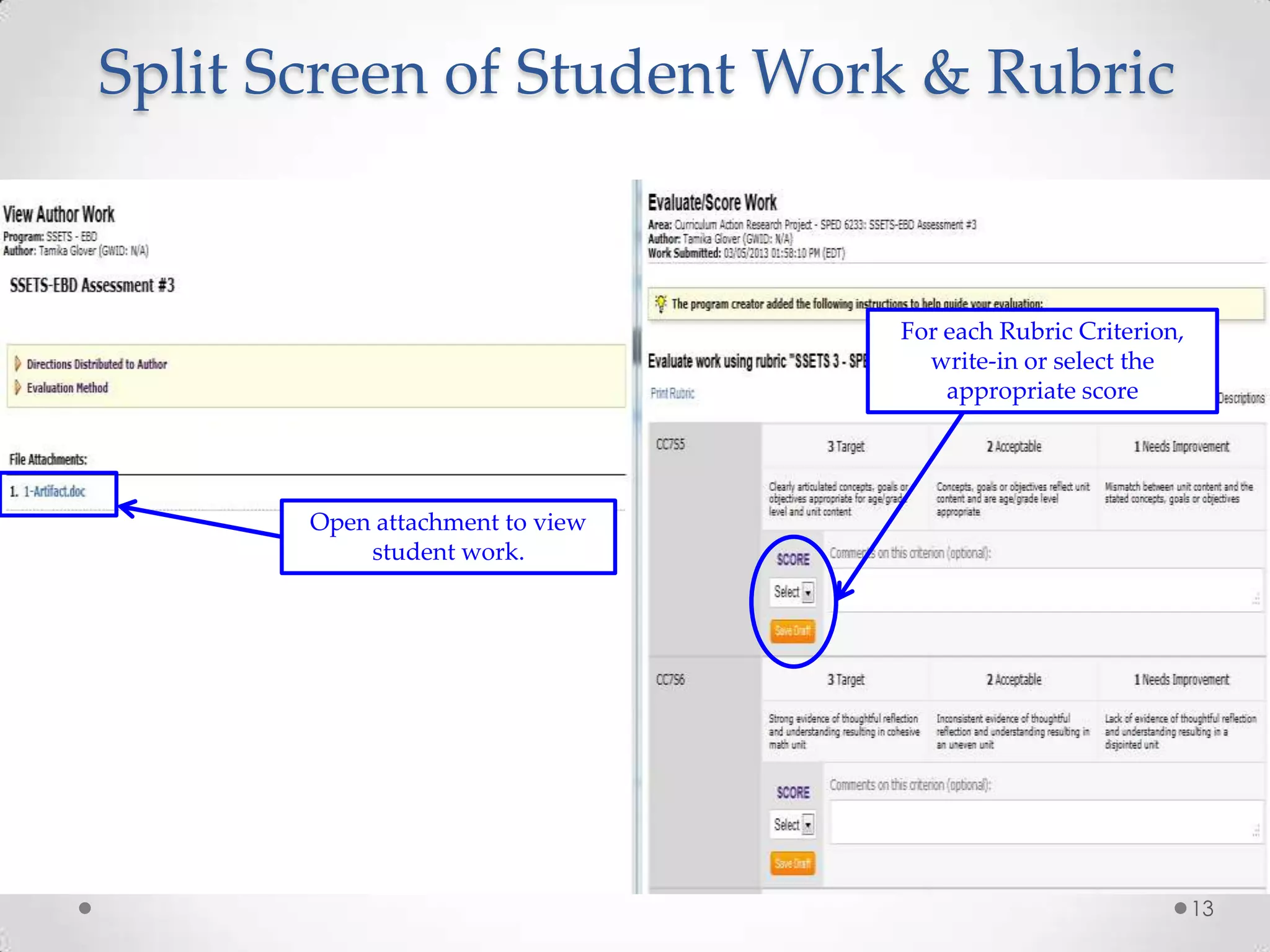Image resolution: width=1270 pixels, height=952 pixels.
Task: Click 'Clearly articulated concepts' description cell
Action: pos(845,499)
